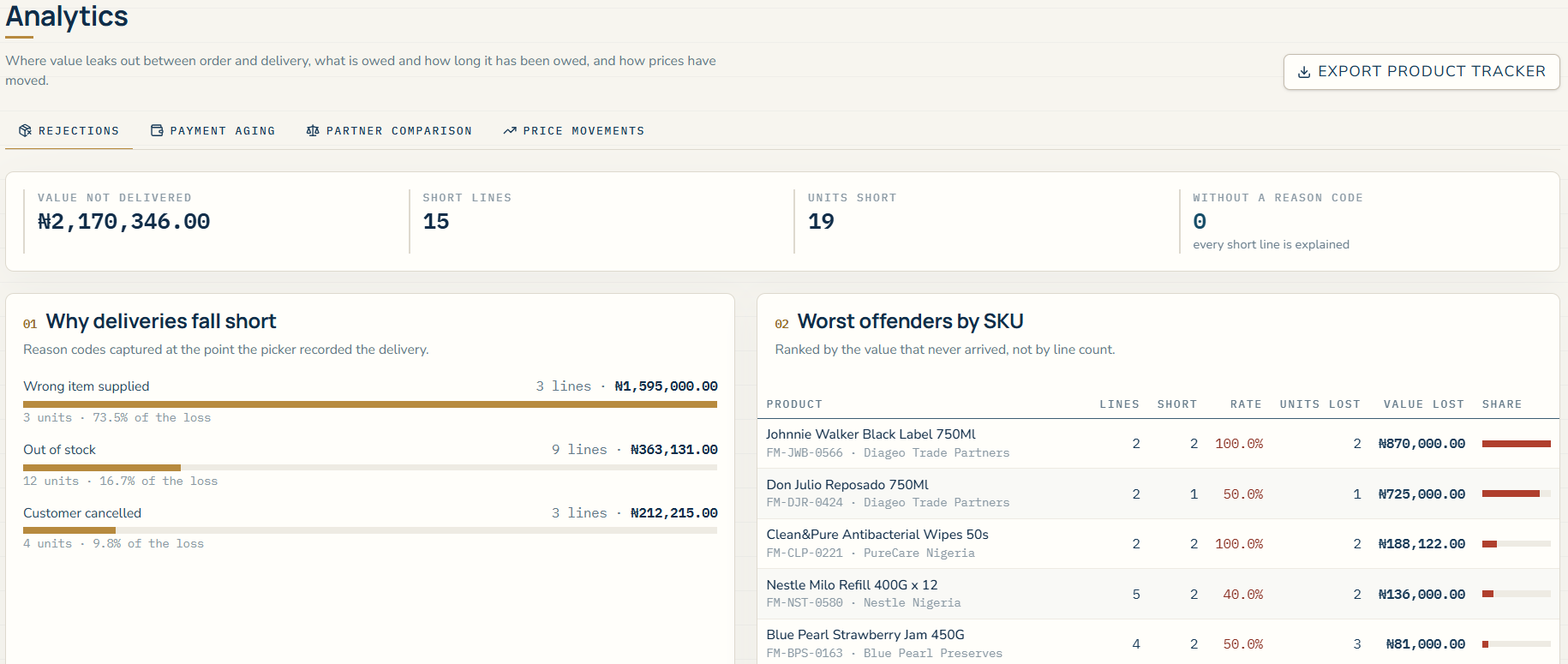Click SKU code FM-JWB-0566

(x=805, y=453)
